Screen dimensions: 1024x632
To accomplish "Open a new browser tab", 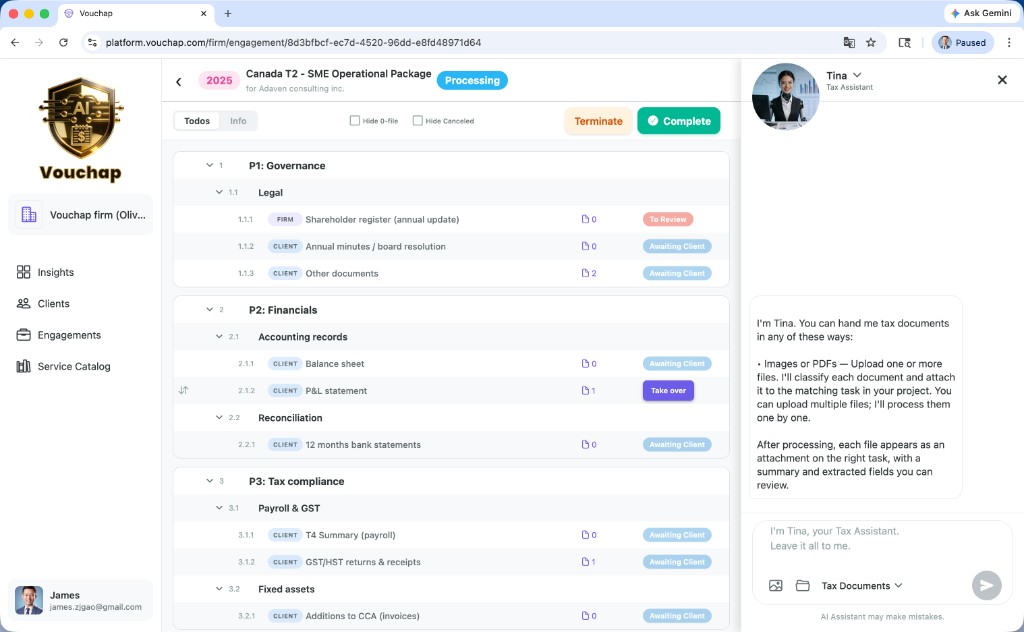I will [x=228, y=13].
